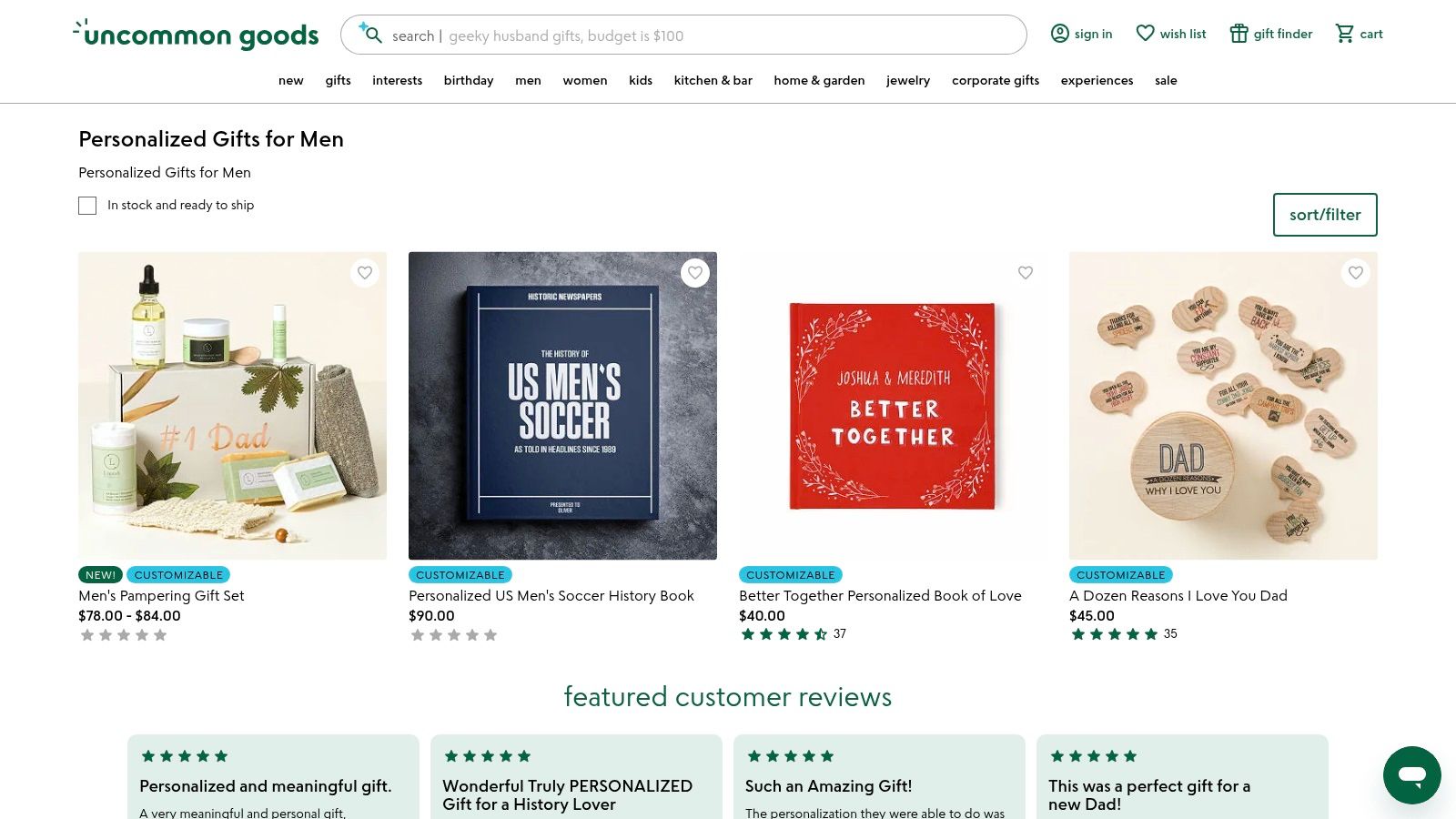Favorite the Better Together Book of Love
1456x819 pixels.
pyautogui.click(x=1026, y=272)
